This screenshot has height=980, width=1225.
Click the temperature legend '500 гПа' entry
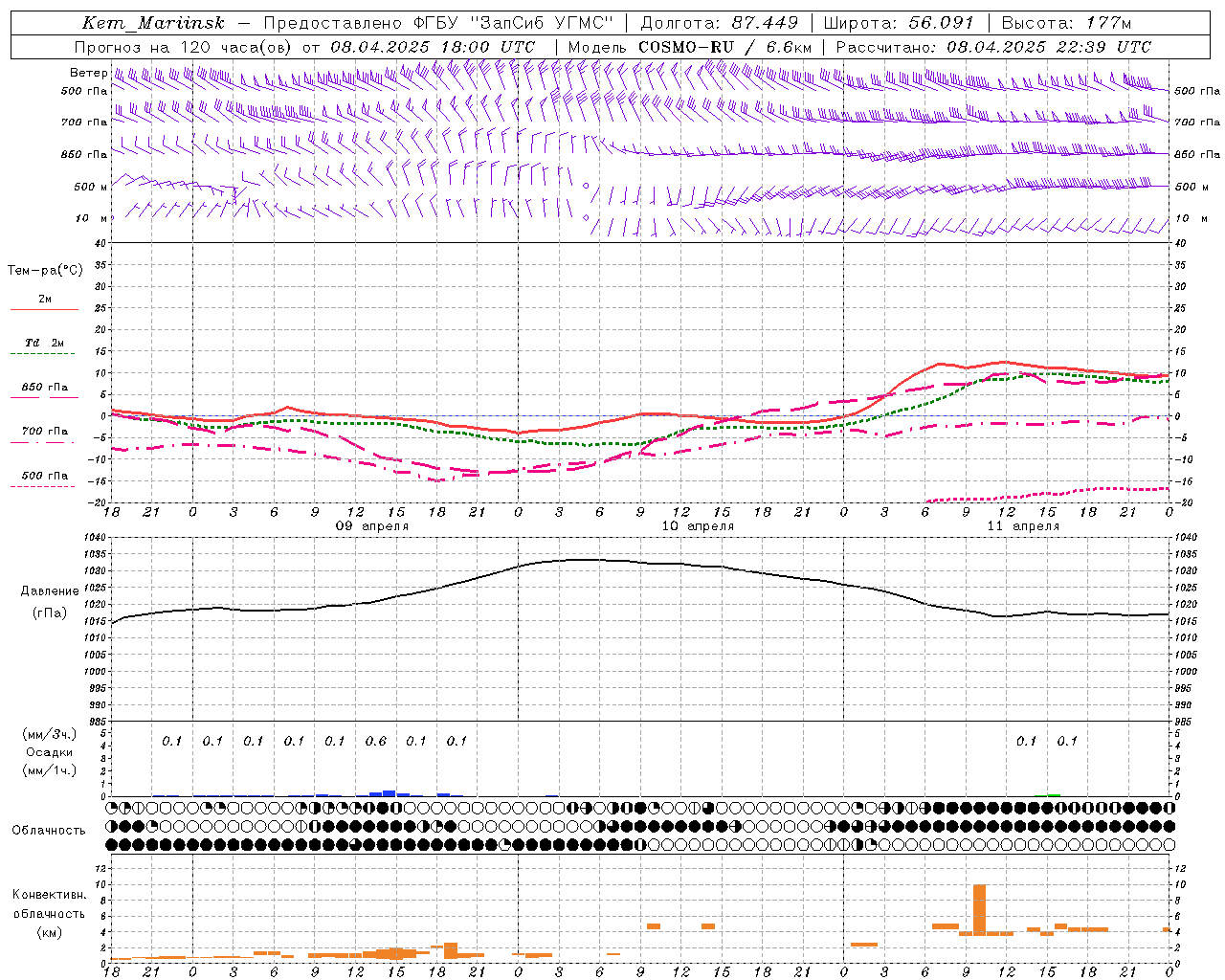45,476
